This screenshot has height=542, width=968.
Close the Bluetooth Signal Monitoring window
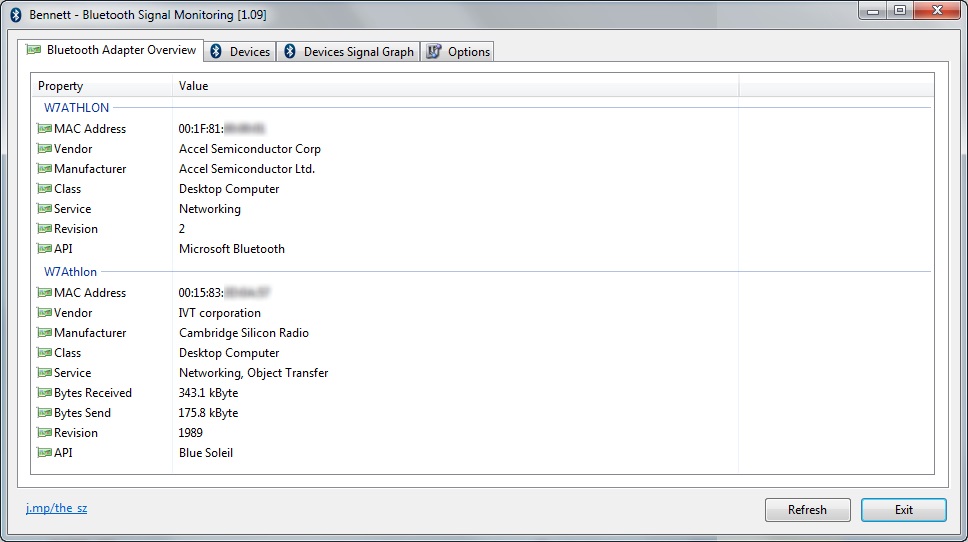click(938, 10)
